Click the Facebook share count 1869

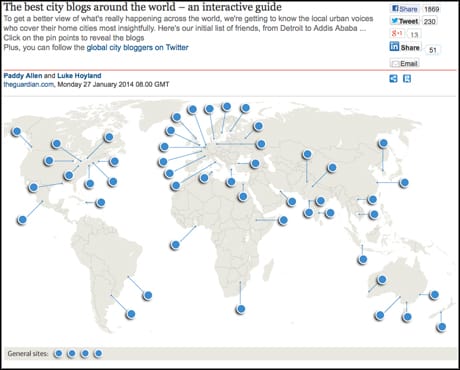point(431,9)
